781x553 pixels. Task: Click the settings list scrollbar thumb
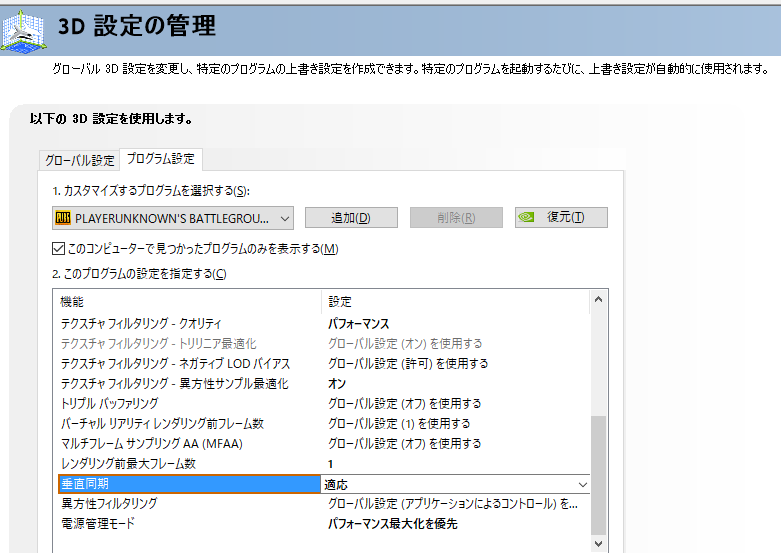(x=599, y=475)
